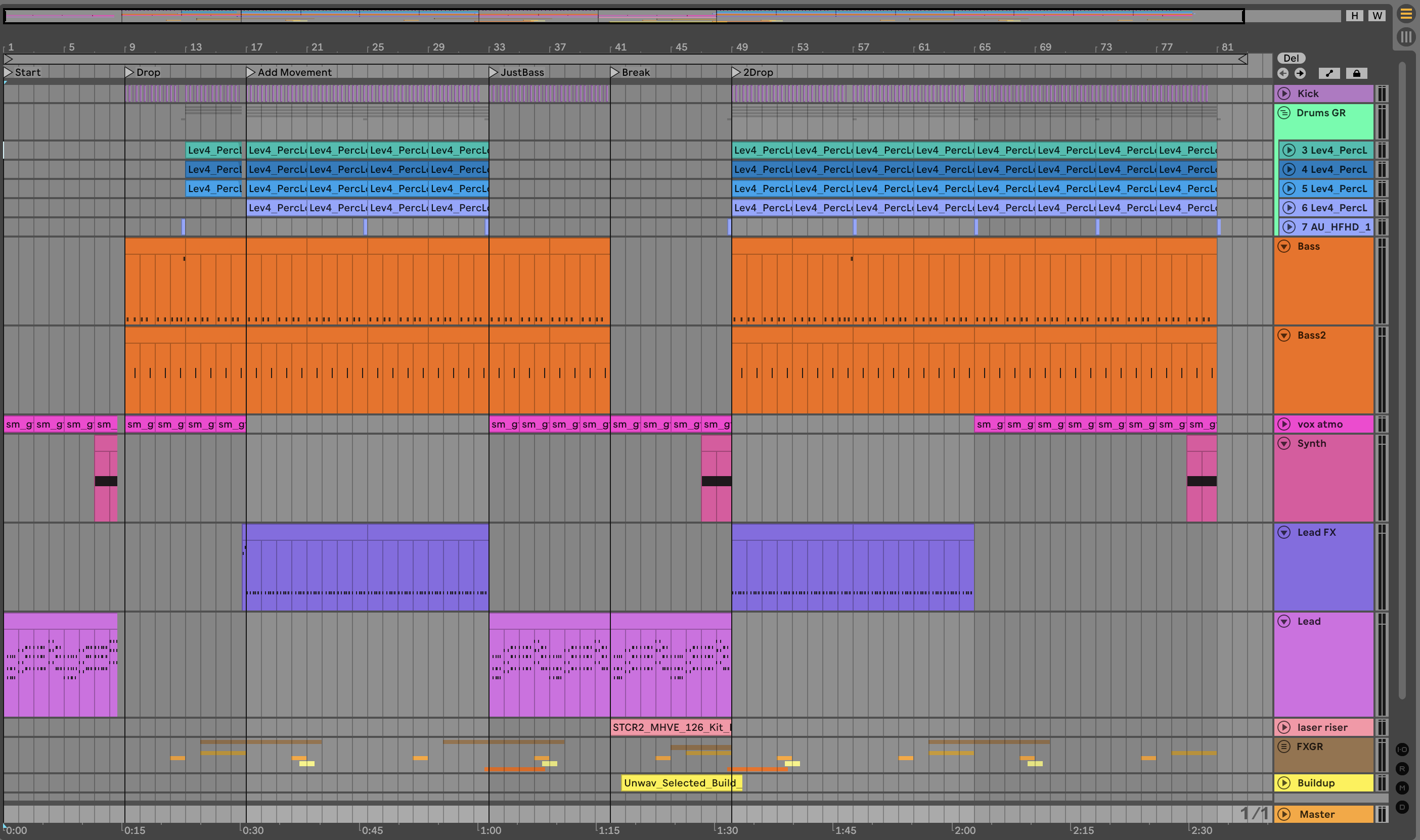Show In/Out section via I-O button
Viewport: 1420px width, 840px height.
(x=1402, y=750)
